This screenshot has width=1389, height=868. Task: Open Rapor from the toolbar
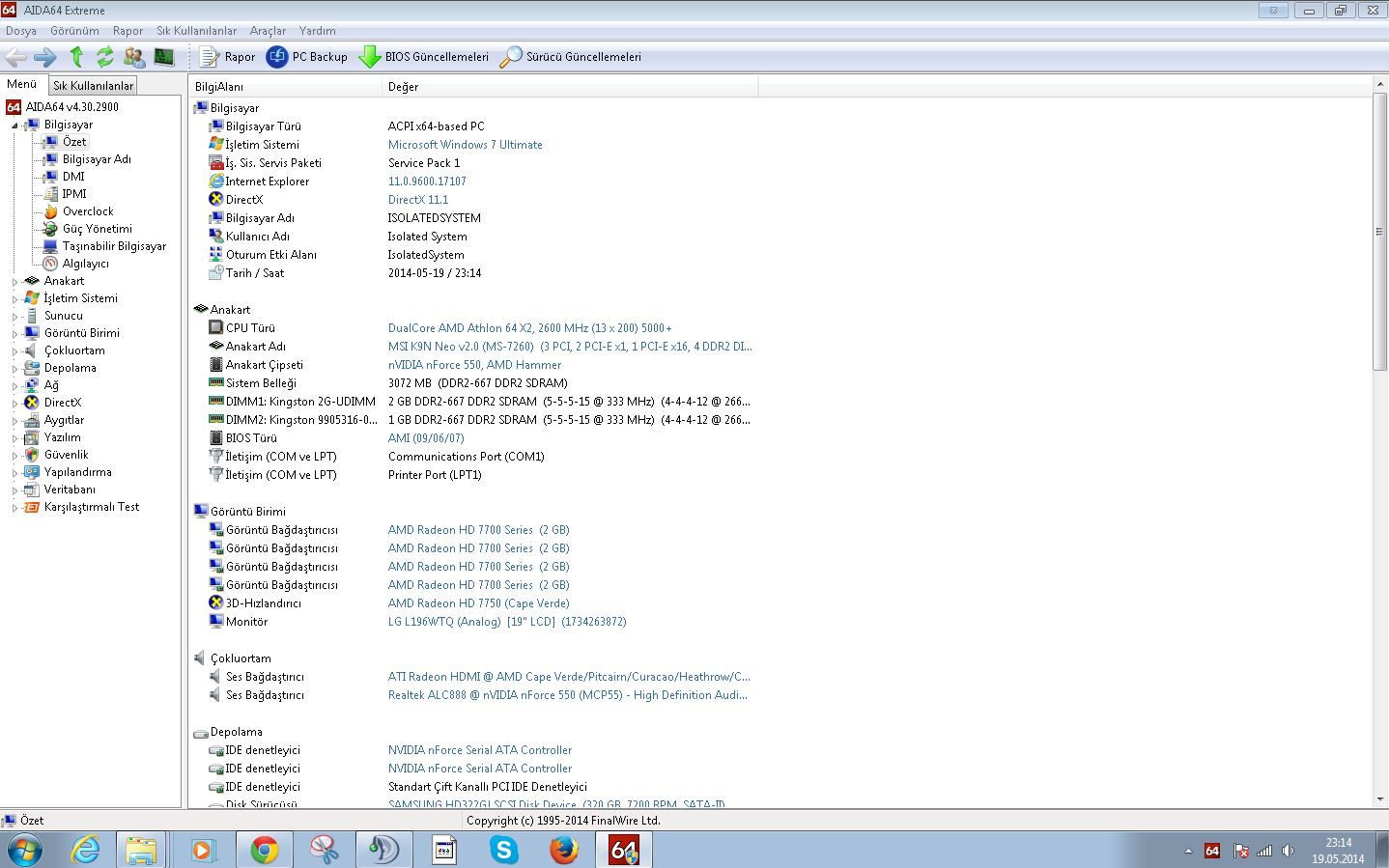[227, 57]
